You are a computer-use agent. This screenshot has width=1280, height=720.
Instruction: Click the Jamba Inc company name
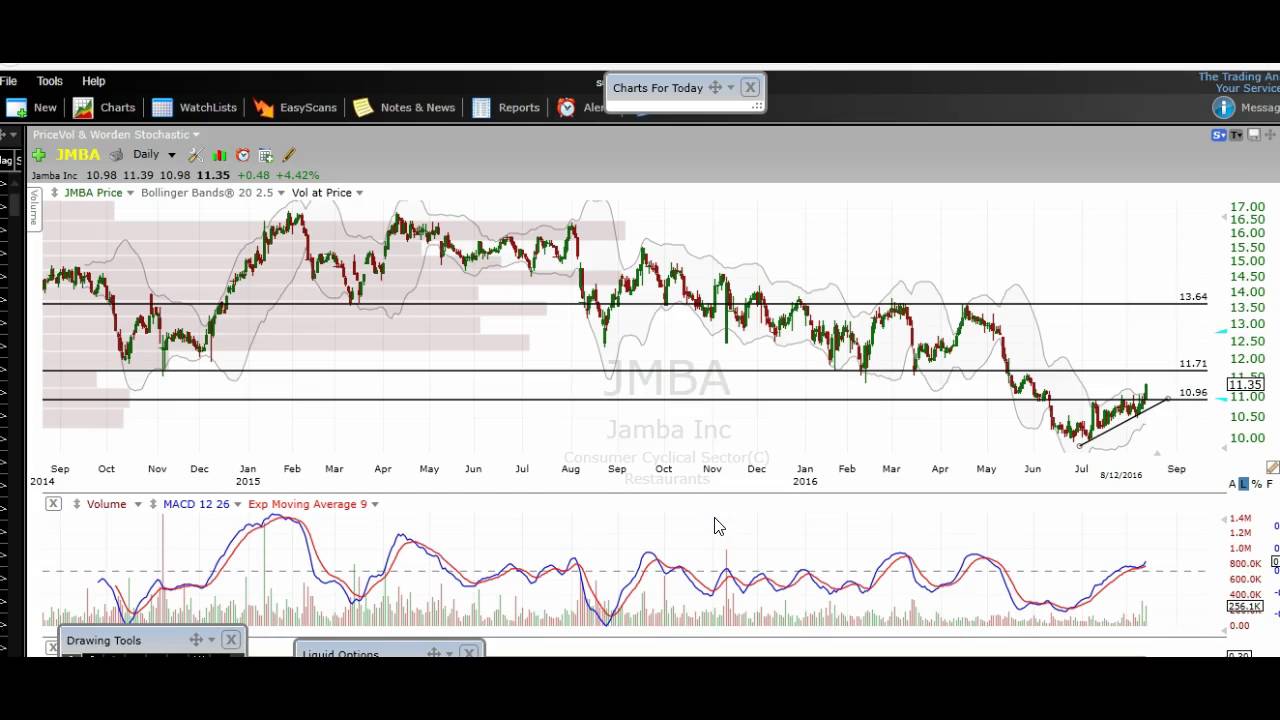54,175
